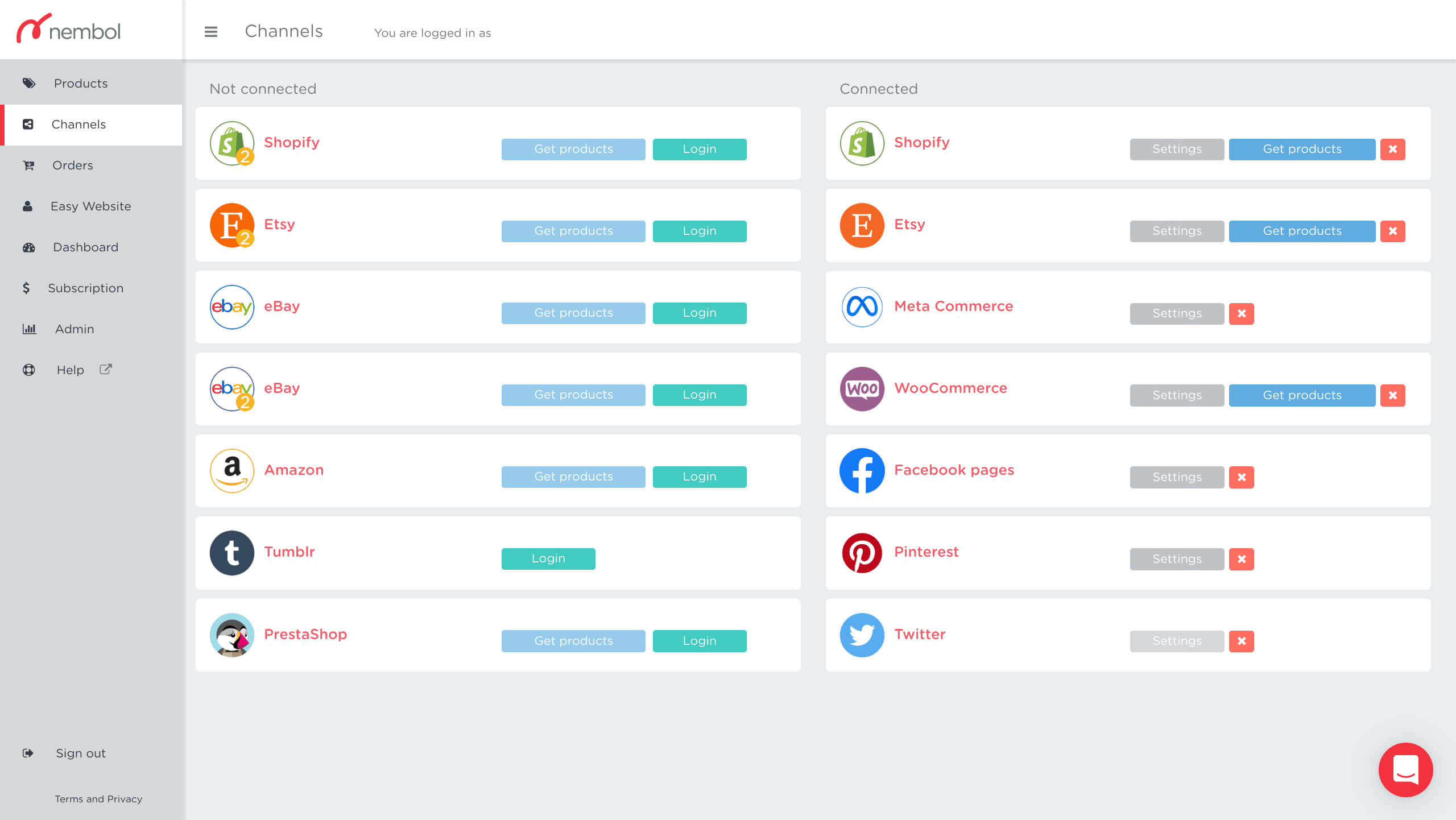Open the chat support bubble
The width and height of the screenshot is (1456, 820).
tap(1405, 770)
